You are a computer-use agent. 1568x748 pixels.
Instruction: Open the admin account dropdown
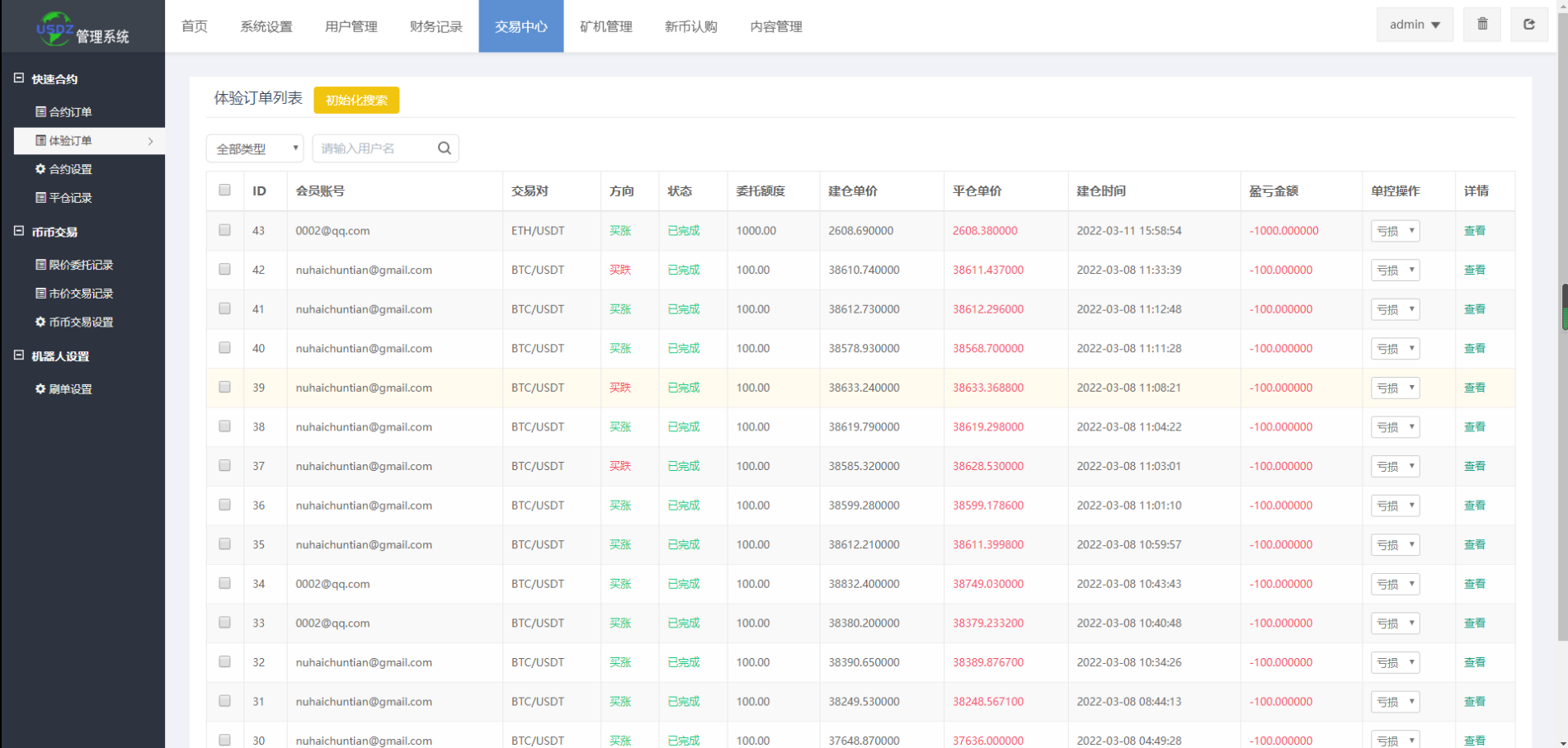coord(1414,24)
